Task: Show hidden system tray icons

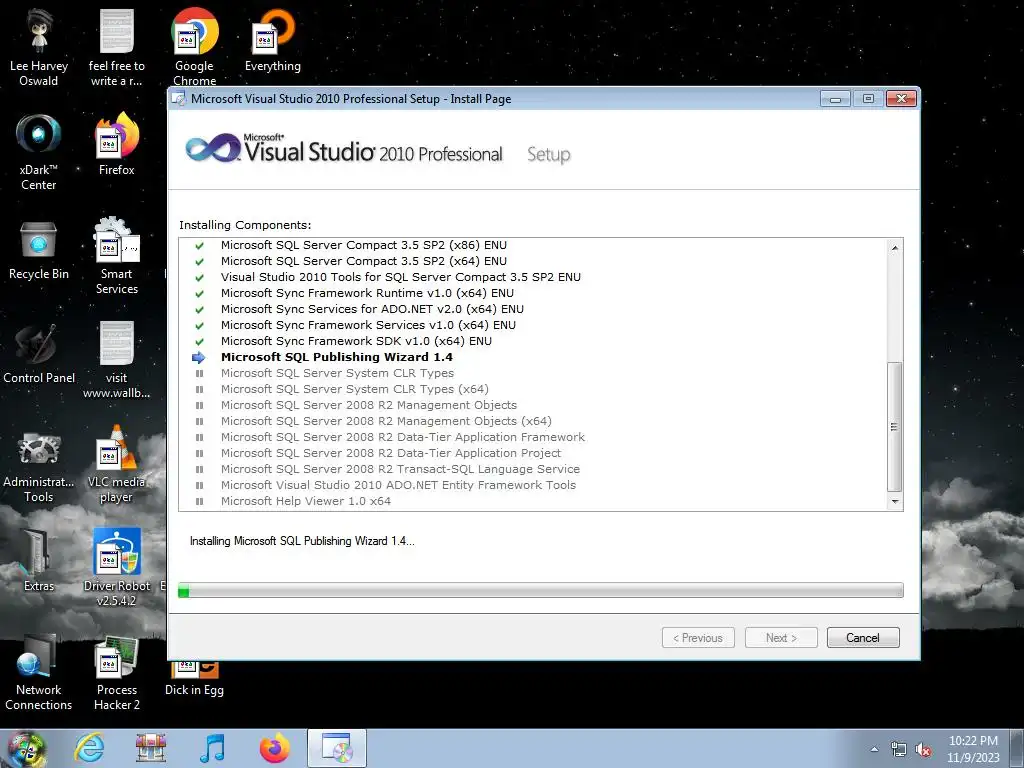Action: tap(874, 749)
